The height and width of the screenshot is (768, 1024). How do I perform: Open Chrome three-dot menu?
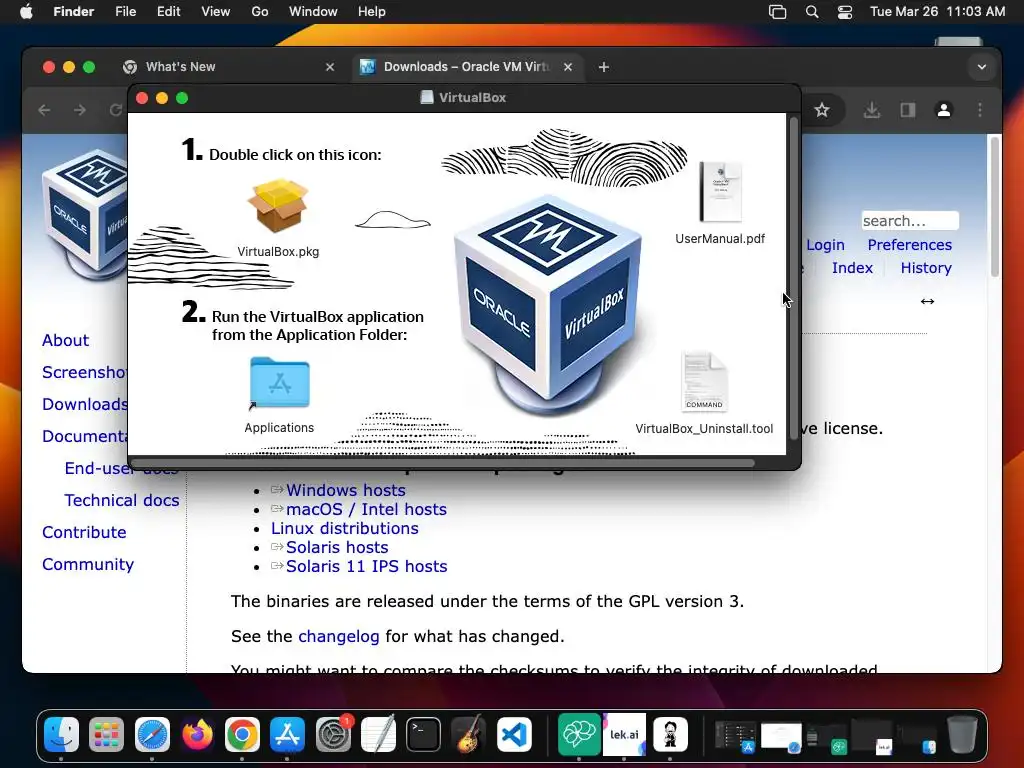[x=980, y=110]
